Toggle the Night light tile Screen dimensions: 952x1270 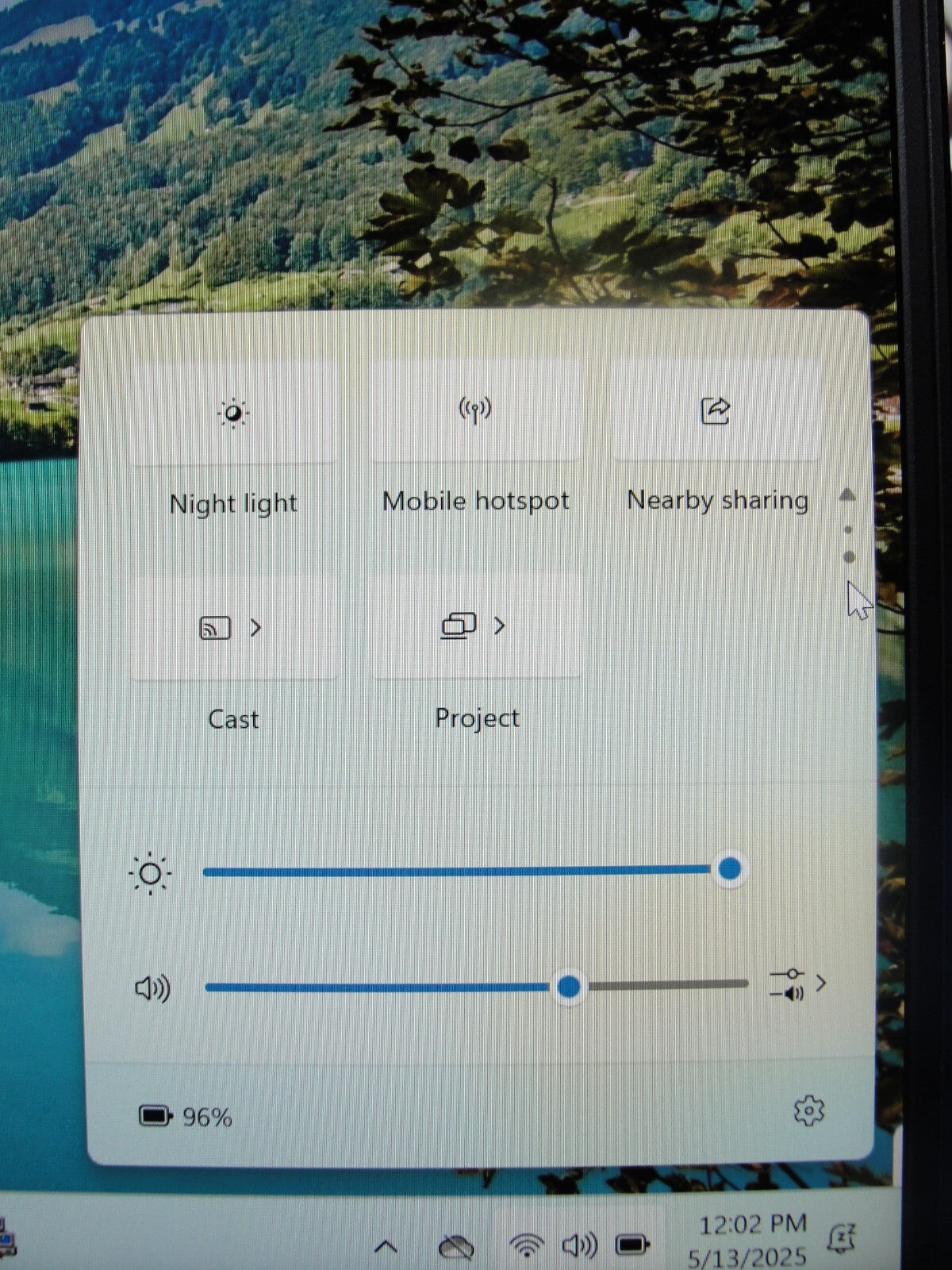[x=233, y=414]
